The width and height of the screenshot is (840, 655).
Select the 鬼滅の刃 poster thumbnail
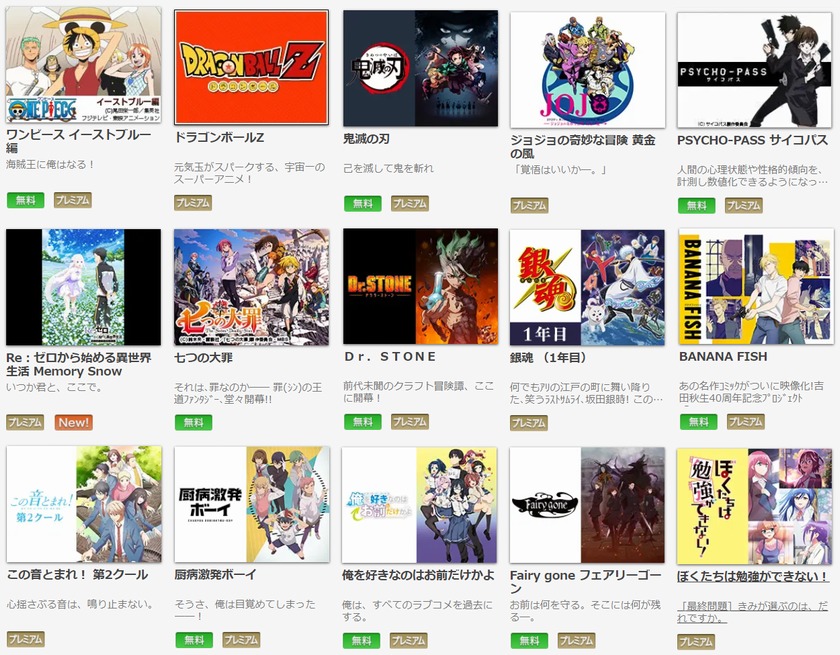[421, 68]
